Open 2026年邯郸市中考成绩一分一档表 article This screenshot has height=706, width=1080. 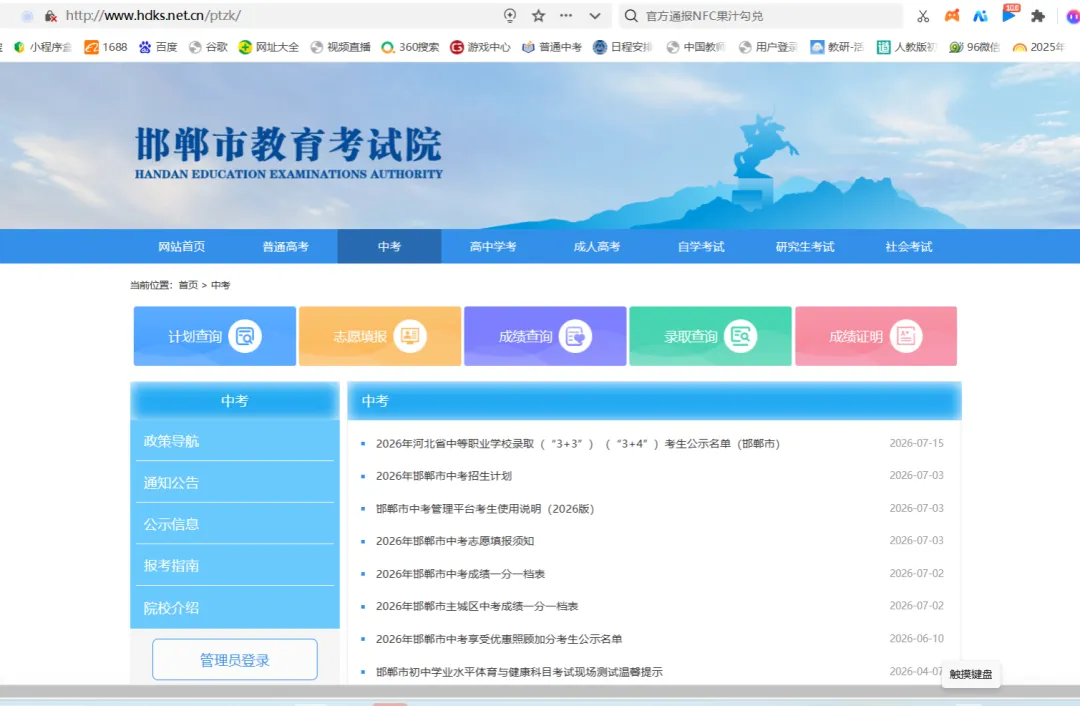[460, 574]
